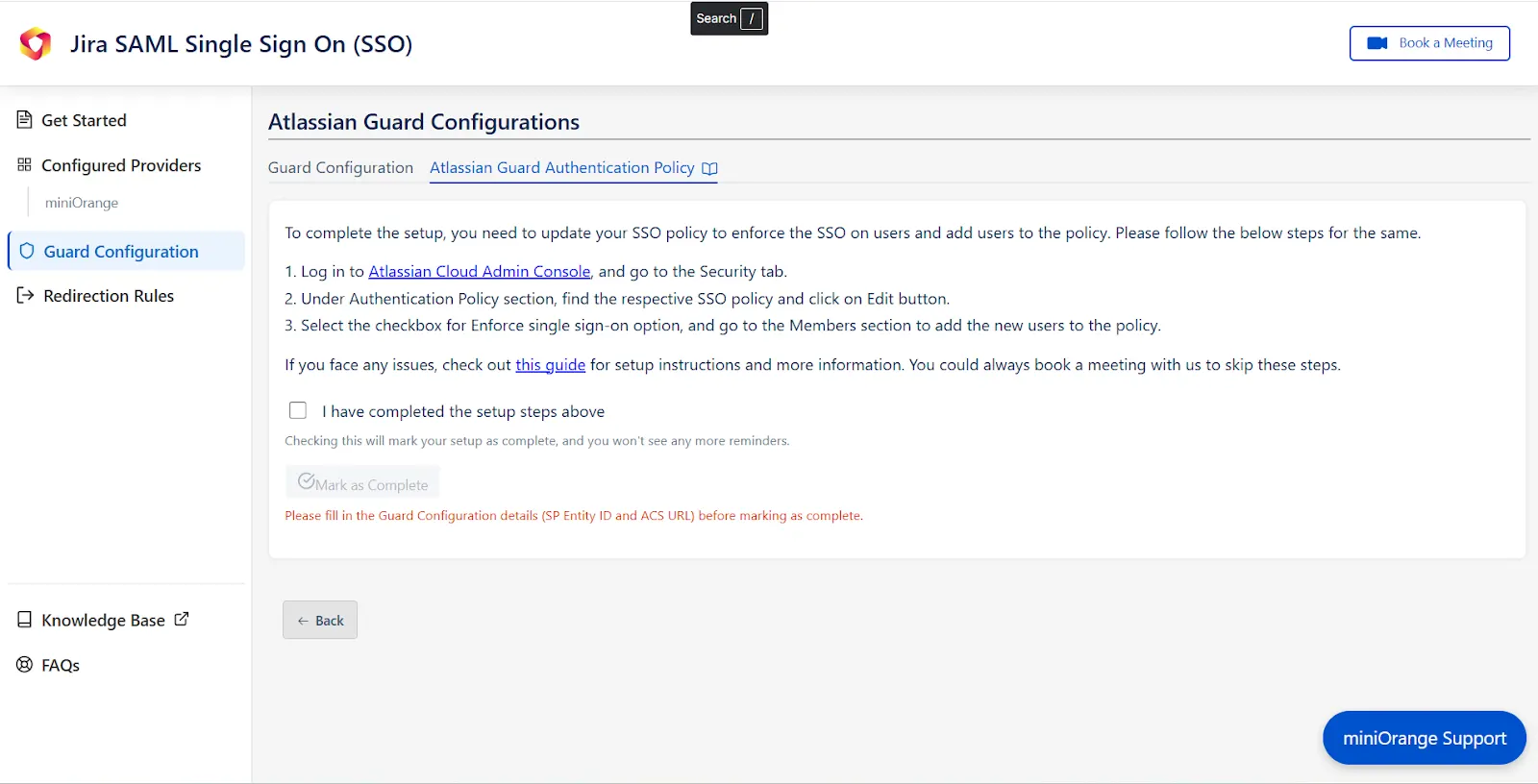Click step 3 'Select the checkbox for Enforce' text
The height and width of the screenshot is (784, 1538).
(x=723, y=326)
